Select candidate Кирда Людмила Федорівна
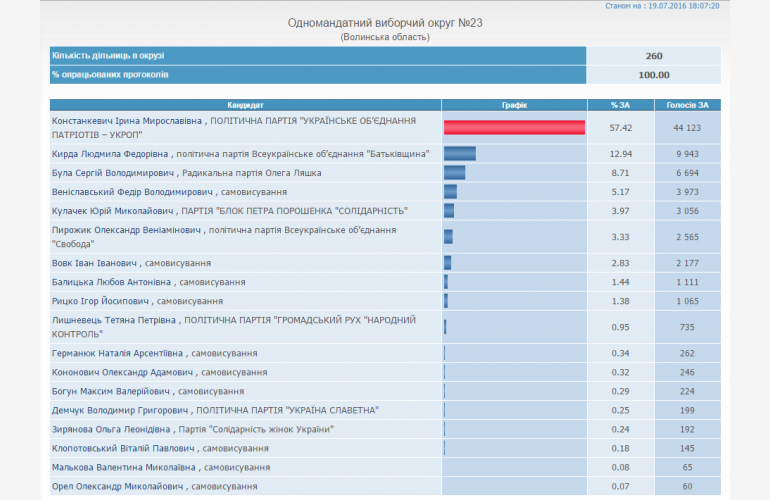770x500 pixels. (x=112, y=154)
